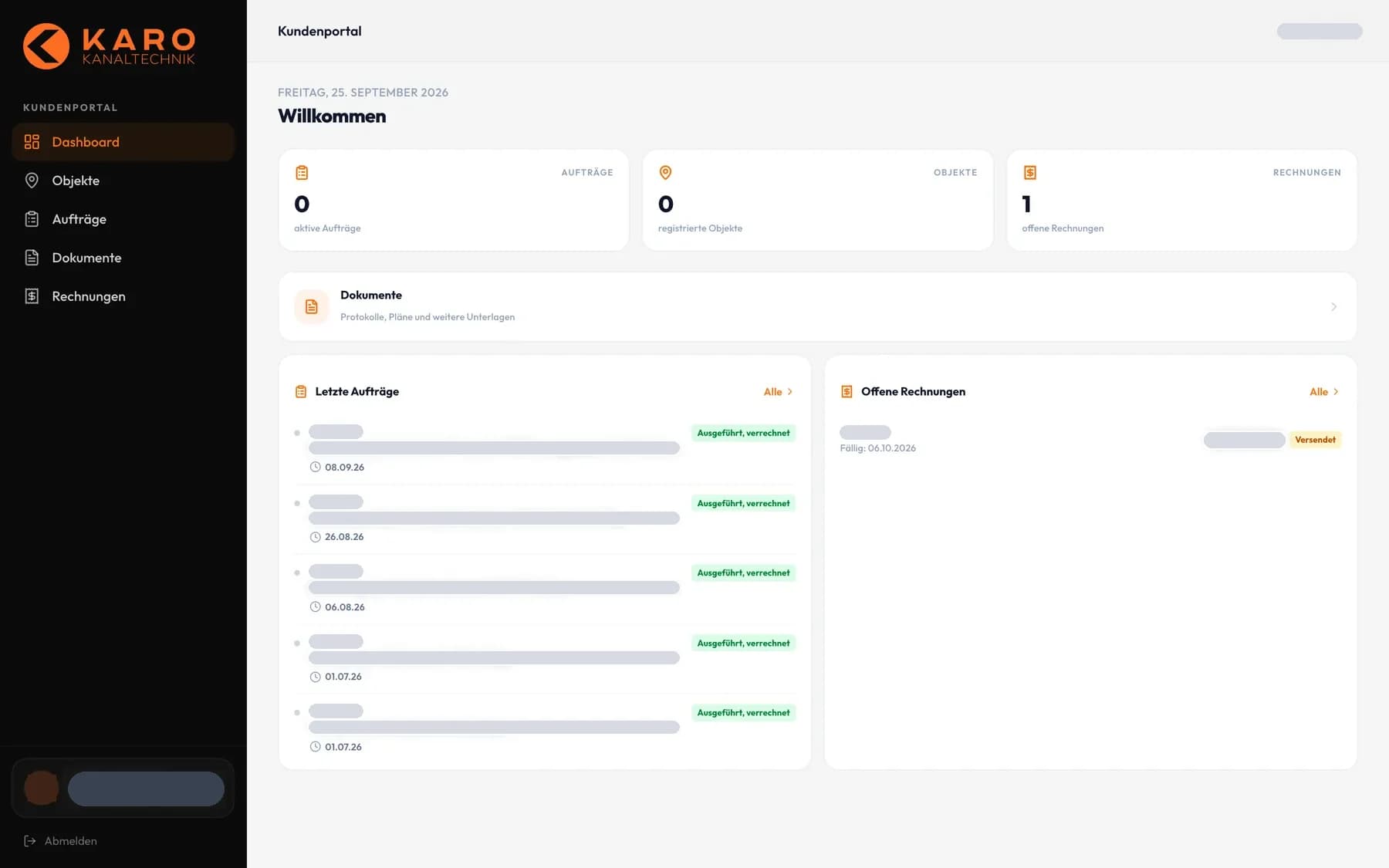This screenshot has width=1389, height=868.
Task: Open the offene Rechnungen stat card
Action: pos(1182,201)
